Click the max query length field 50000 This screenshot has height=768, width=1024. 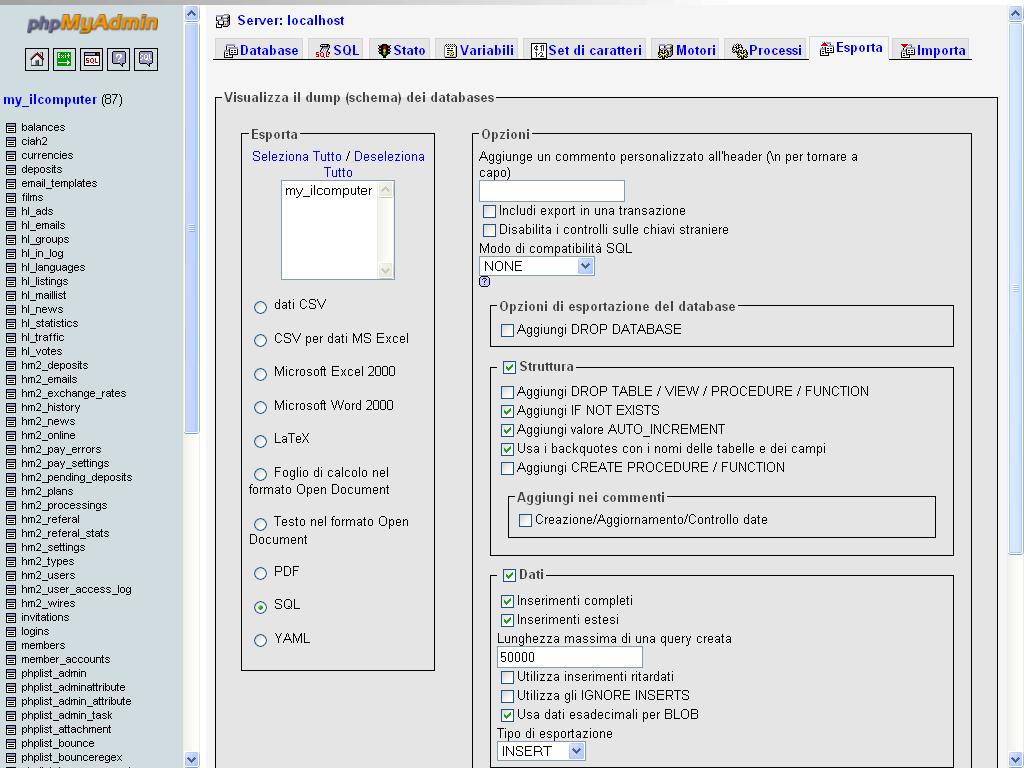point(569,657)
